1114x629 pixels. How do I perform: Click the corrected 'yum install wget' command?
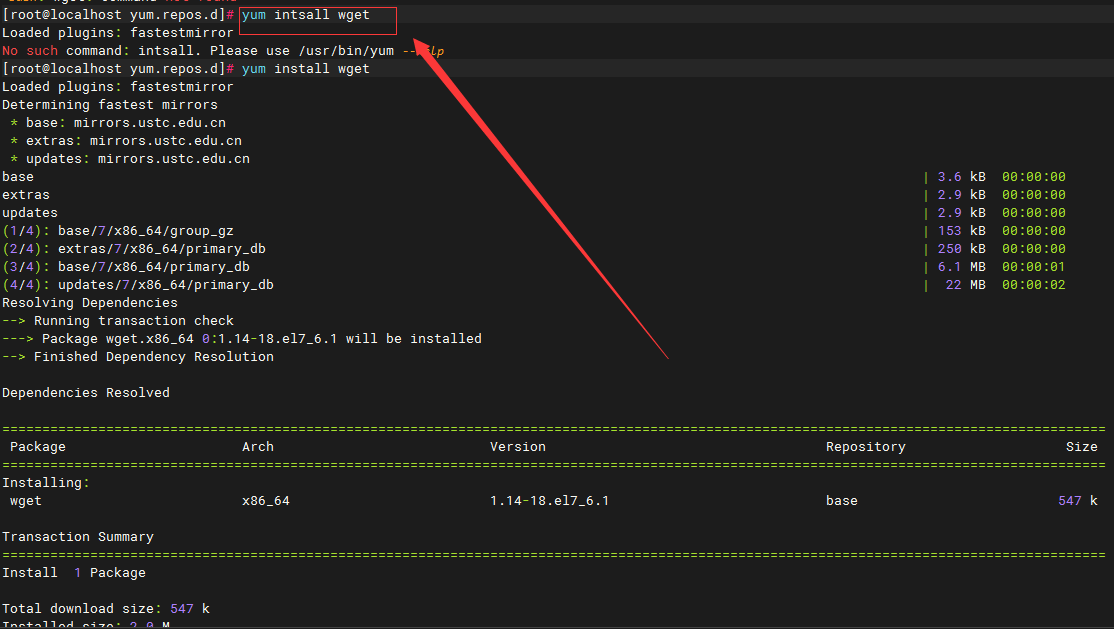pos(305,69)
